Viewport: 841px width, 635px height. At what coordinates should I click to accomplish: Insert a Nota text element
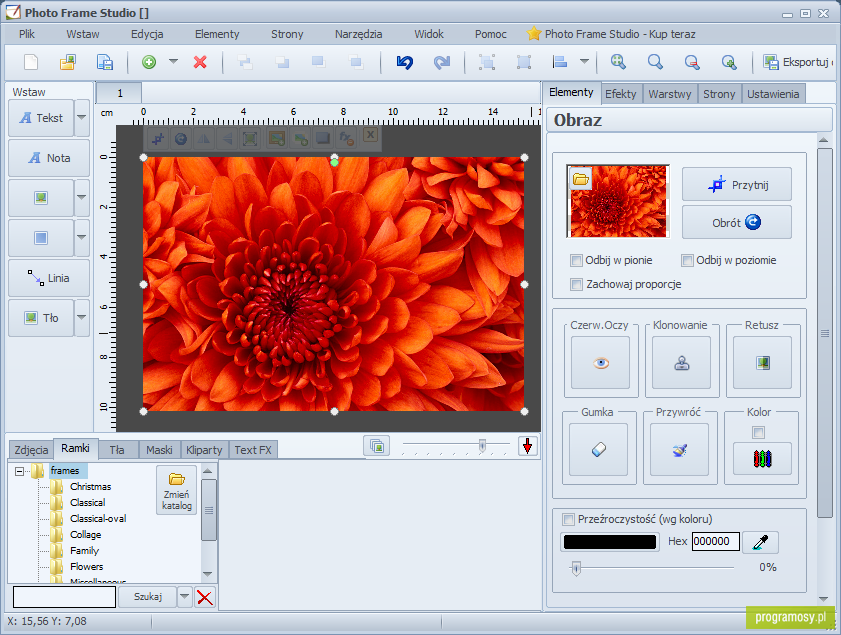coord(49,158)
